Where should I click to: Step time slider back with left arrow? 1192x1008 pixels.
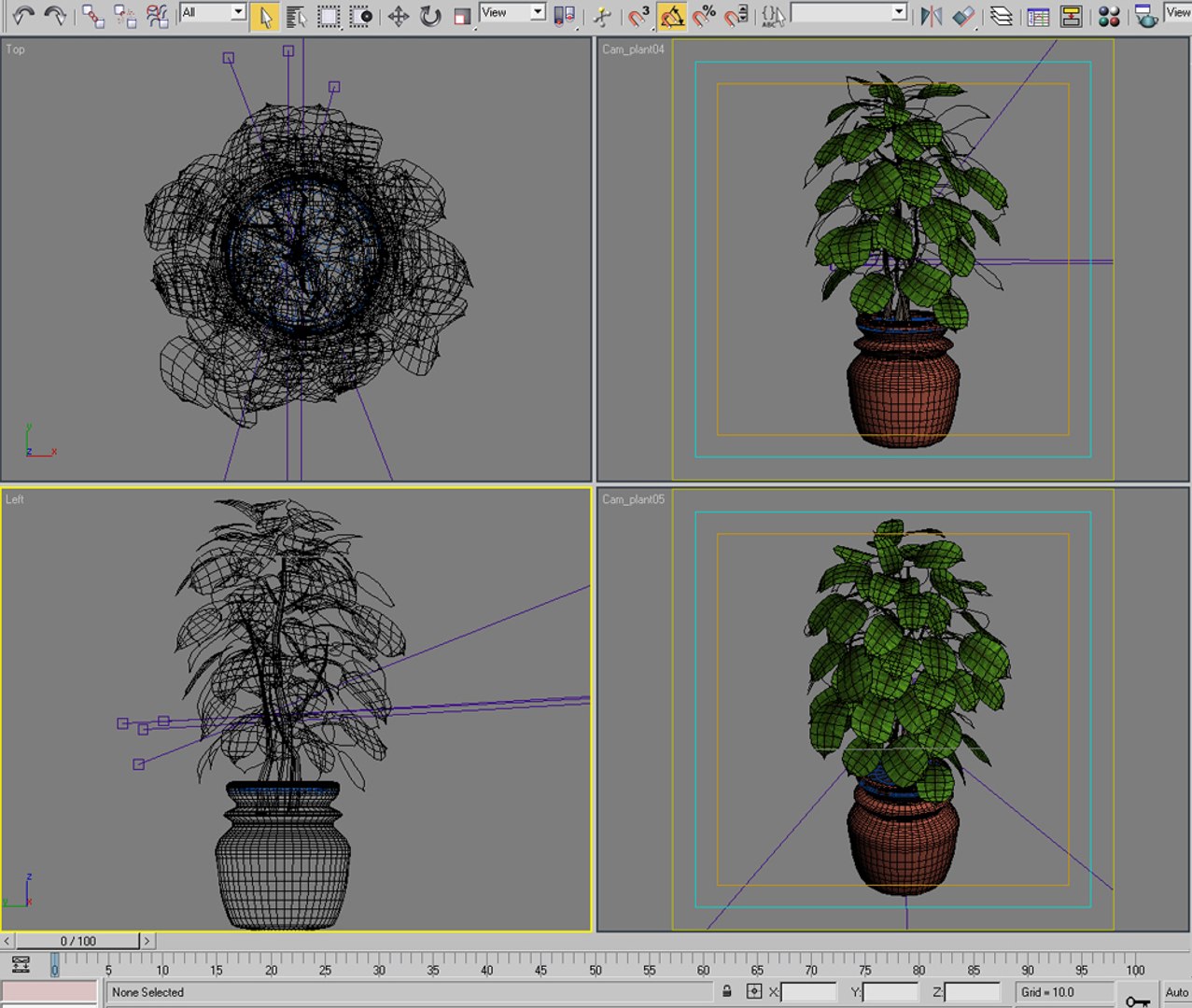coord(7,941)
